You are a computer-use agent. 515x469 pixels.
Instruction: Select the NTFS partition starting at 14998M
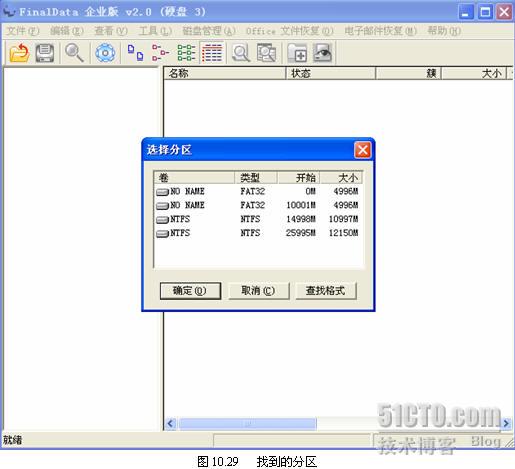point(258,219)
